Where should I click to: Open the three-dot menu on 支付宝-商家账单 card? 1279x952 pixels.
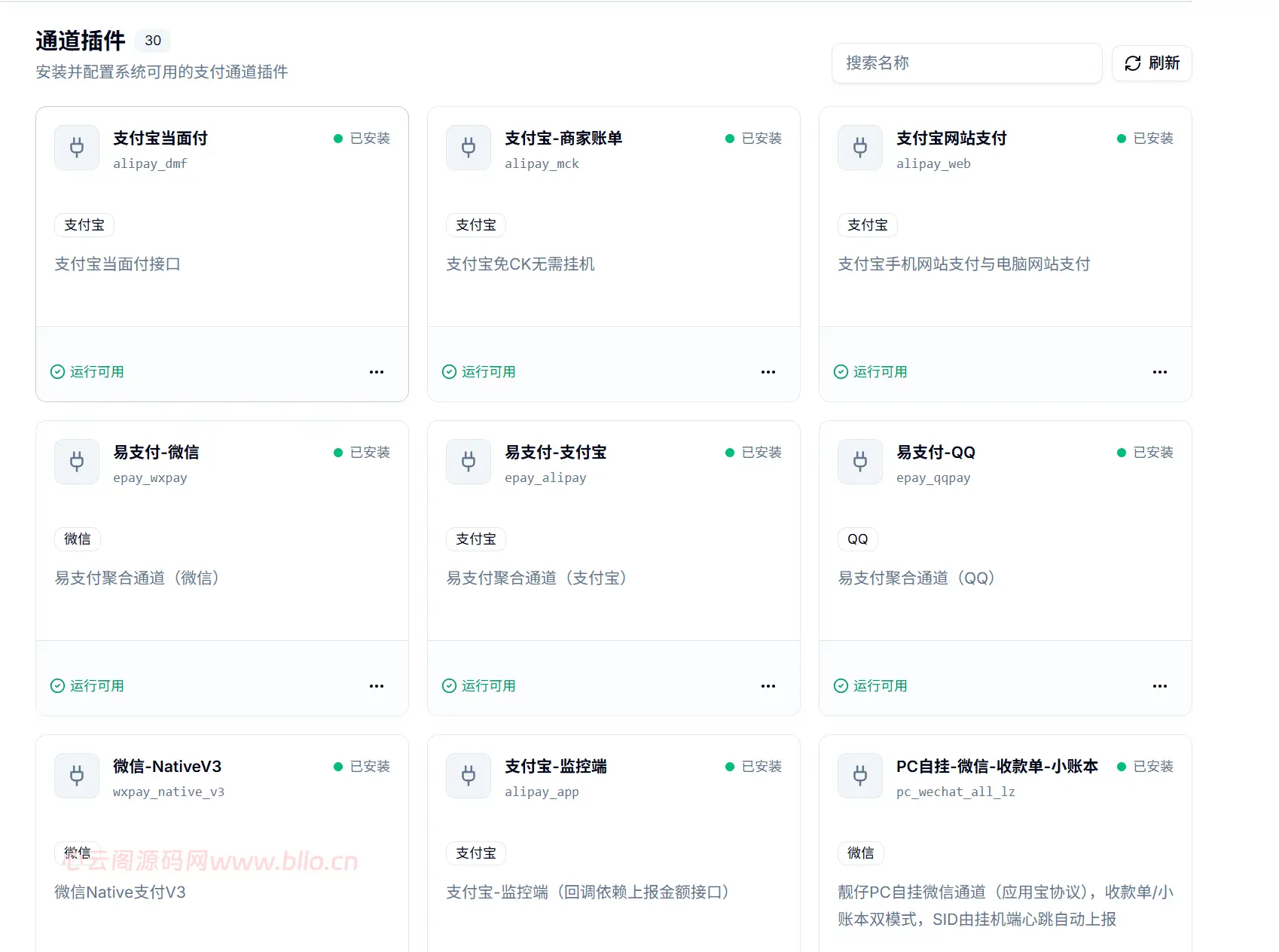(x=768, y=372)
